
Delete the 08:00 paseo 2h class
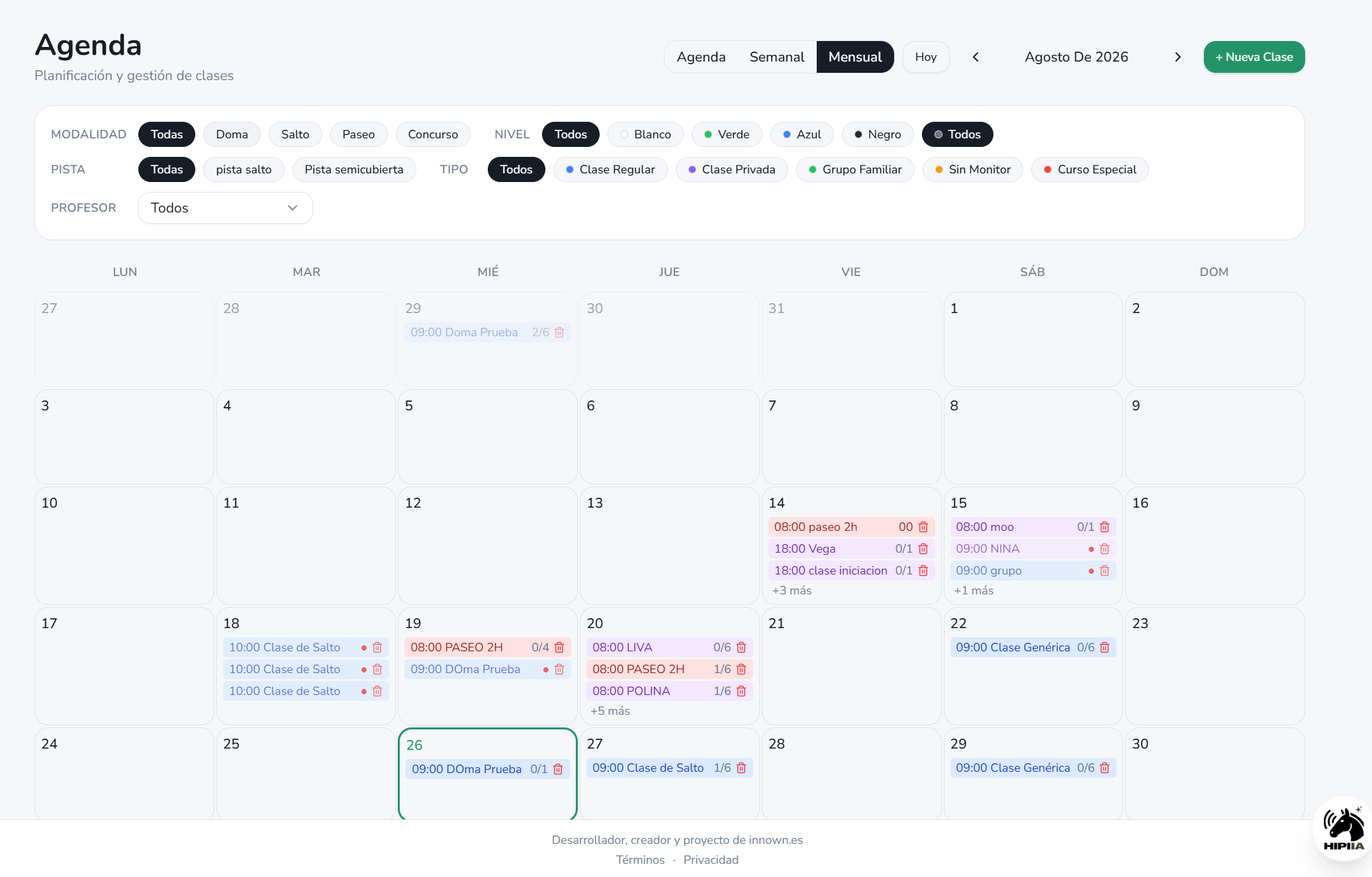(x=923, y=527)
